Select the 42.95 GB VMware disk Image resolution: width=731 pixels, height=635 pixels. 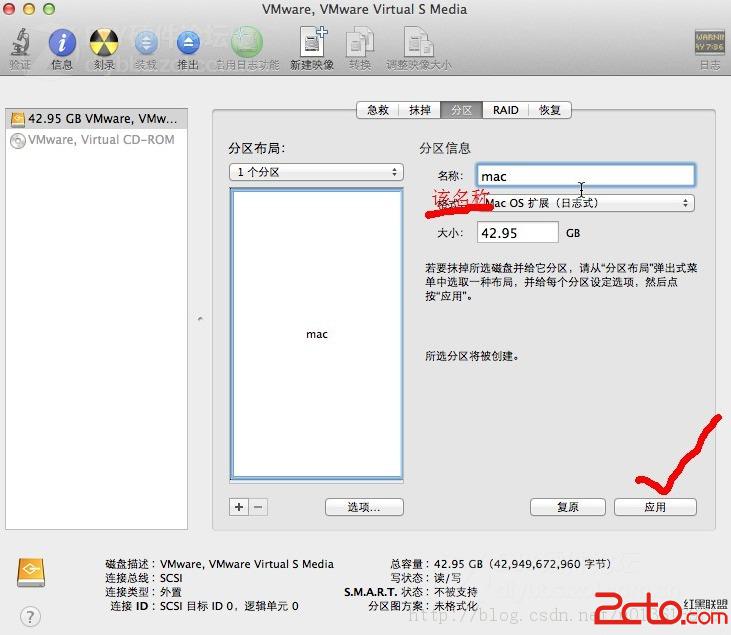[97, 119]
